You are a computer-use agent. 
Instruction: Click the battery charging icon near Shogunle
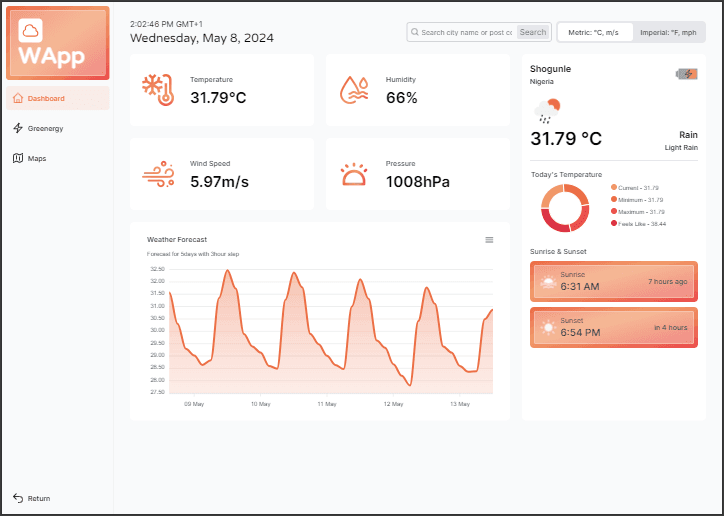coord(687,73)
